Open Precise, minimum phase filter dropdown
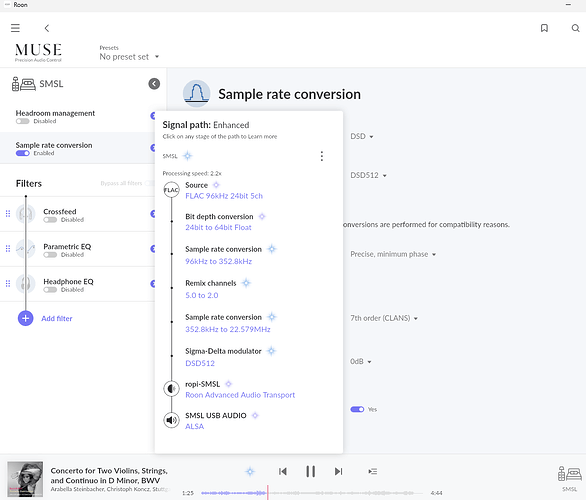 393,254
